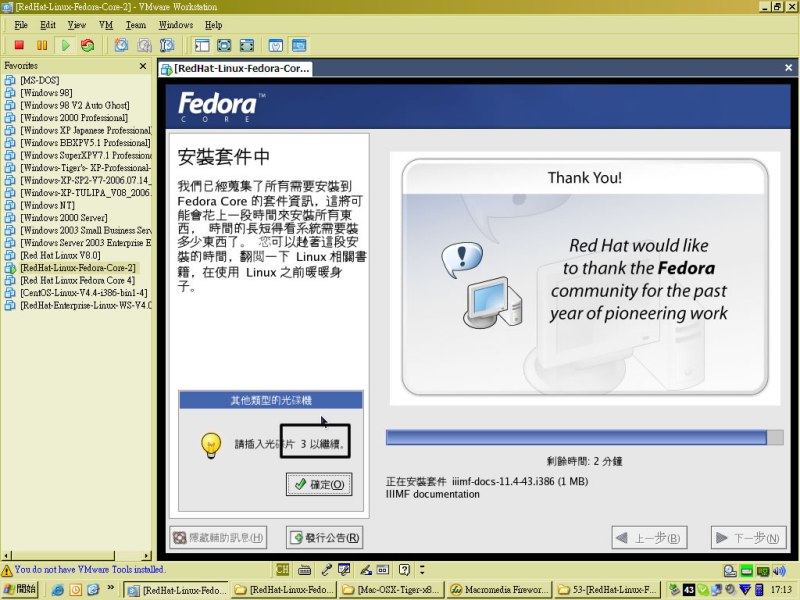Screen dimensions: 800x600
Task: Select [Windows 2000 Server] favorite
Action: (64, 218)
